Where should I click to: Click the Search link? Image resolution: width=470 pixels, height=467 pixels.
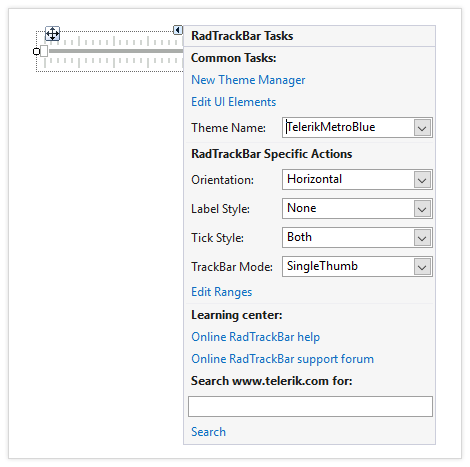(208, 432)
